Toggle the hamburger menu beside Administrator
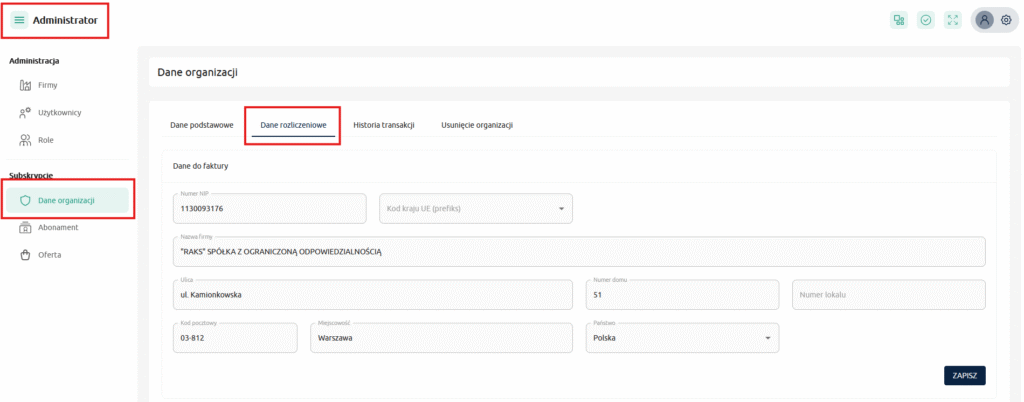 (19, 20)
